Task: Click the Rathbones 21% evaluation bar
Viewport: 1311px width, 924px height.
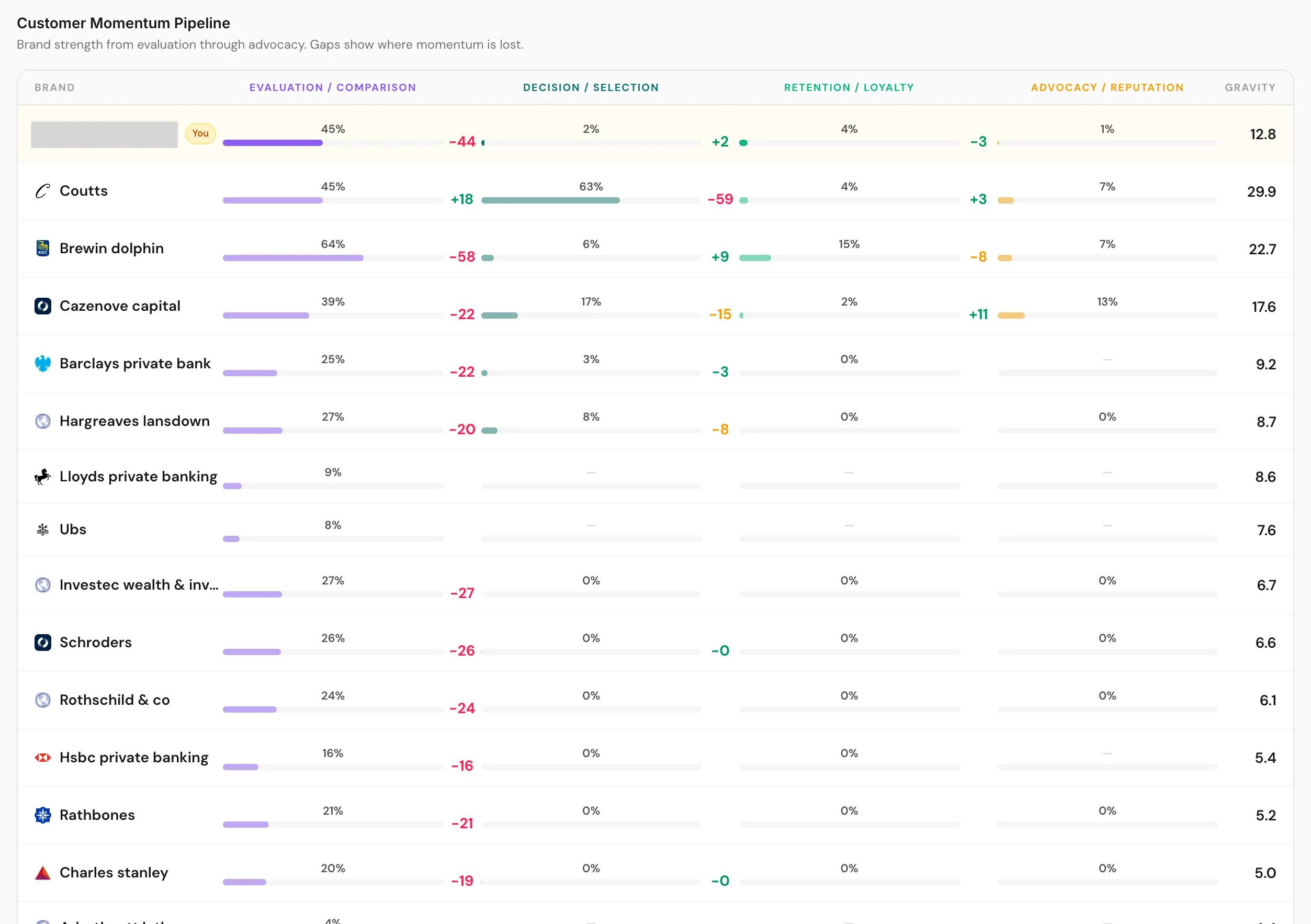Action: click(x=245, y=825)
